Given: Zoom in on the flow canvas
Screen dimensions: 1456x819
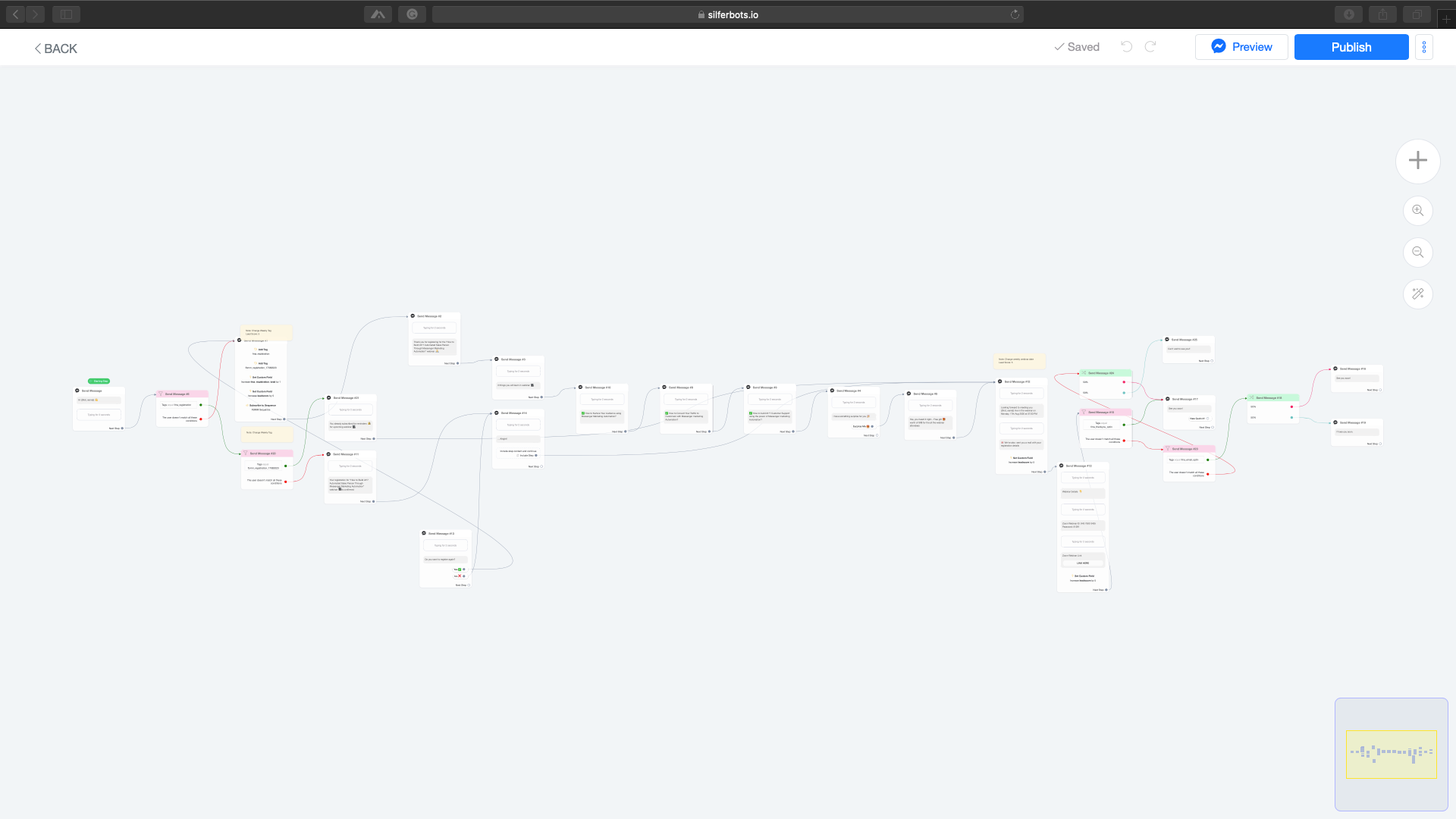Looking at the screenshot, I should pyautogui.click(x=1417, y=211).
